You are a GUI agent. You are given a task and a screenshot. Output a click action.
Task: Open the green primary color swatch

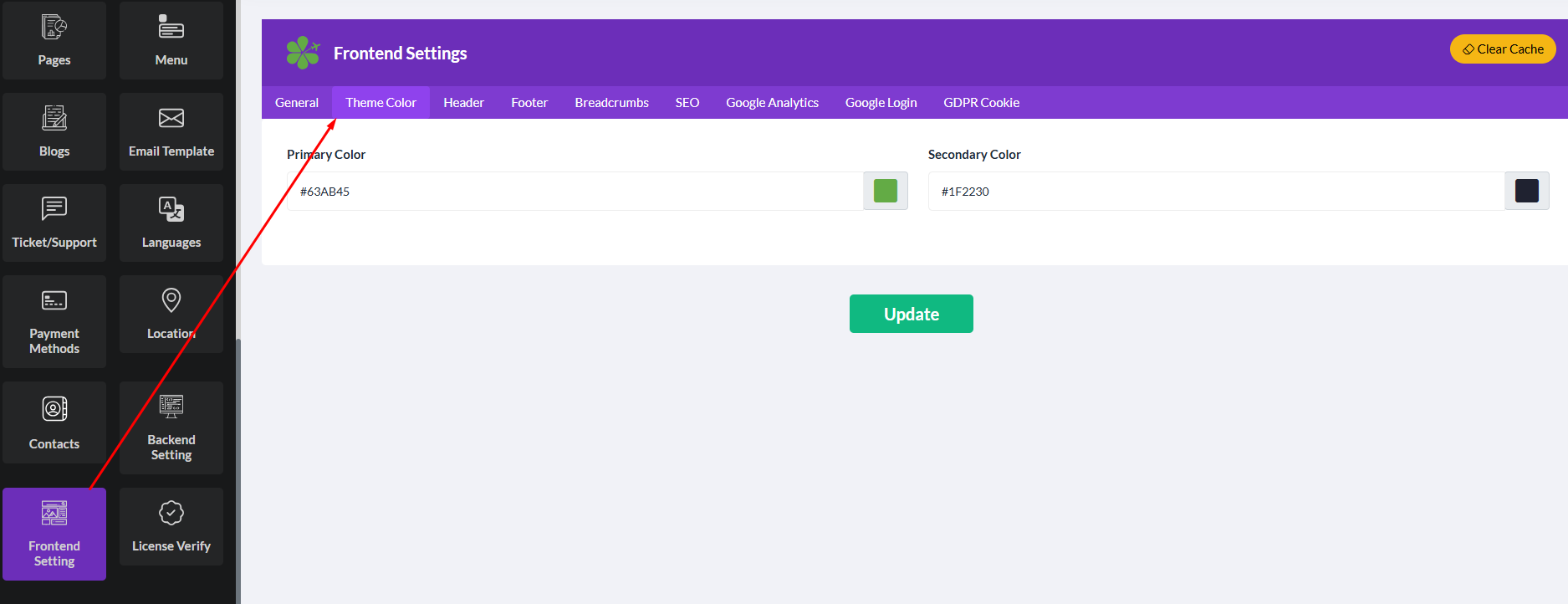885,191
